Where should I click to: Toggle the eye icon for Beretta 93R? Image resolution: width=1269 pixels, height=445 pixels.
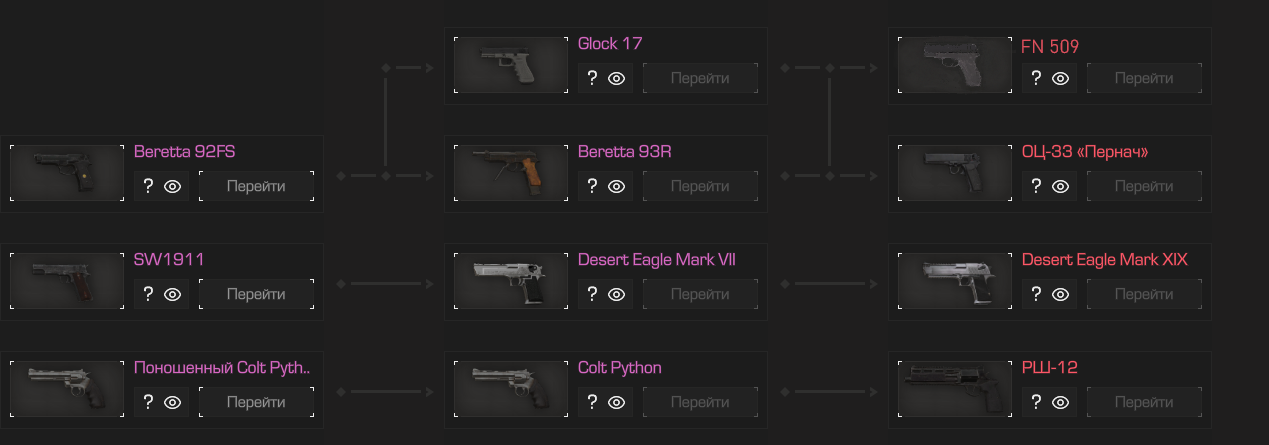pos(616,186)
